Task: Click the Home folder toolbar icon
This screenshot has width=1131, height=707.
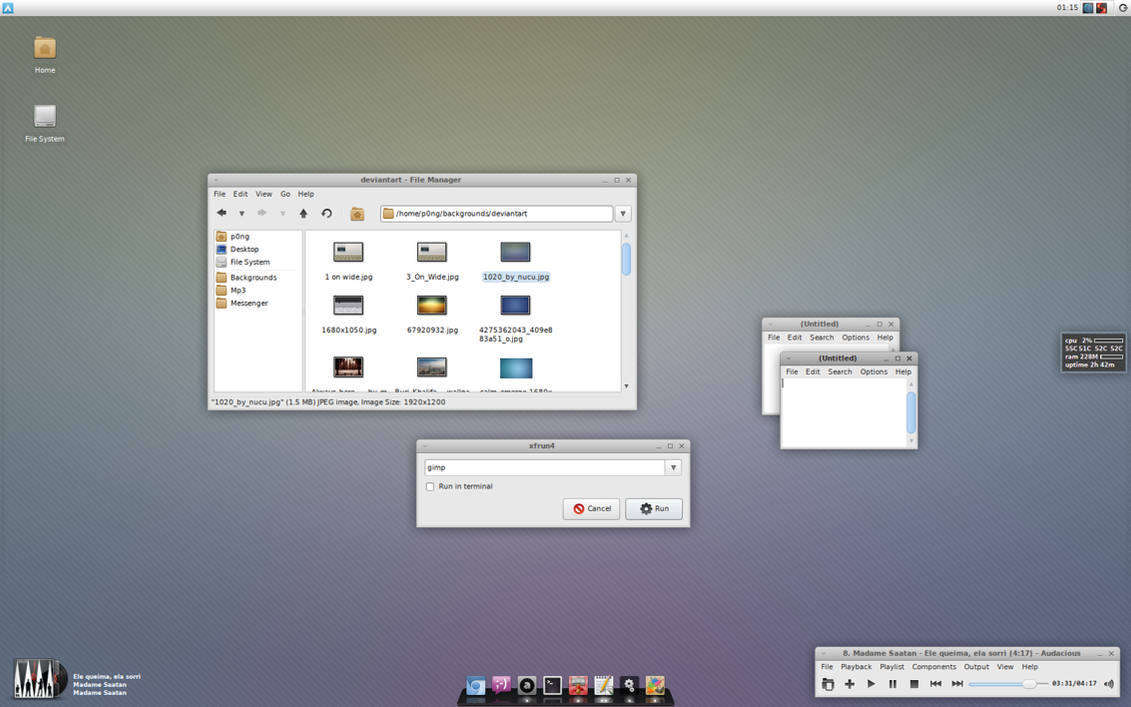Action: click(x=357, y=213)
